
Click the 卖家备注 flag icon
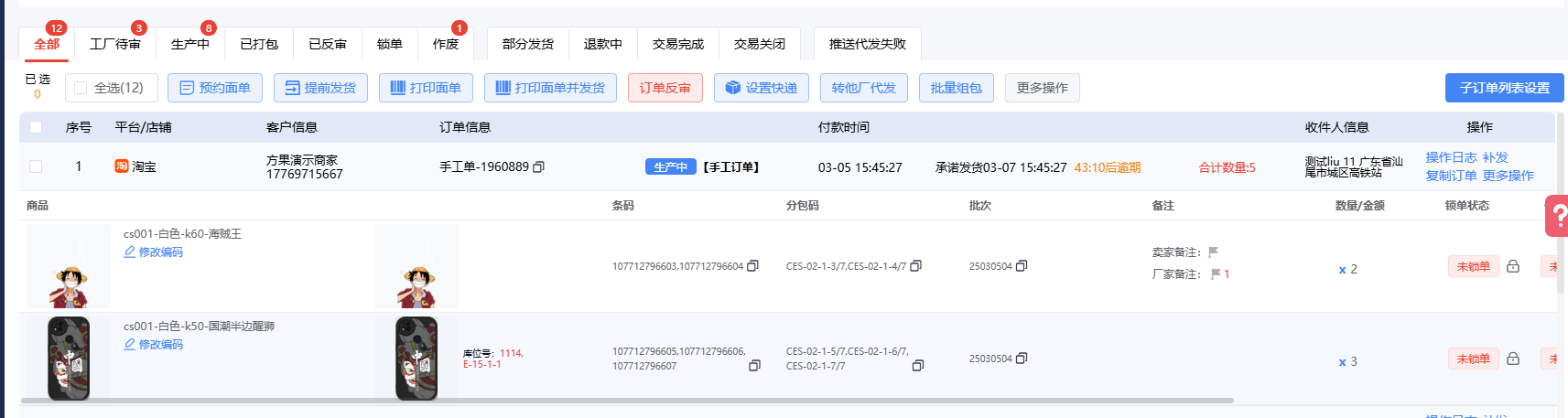(x=1213, y=252)
